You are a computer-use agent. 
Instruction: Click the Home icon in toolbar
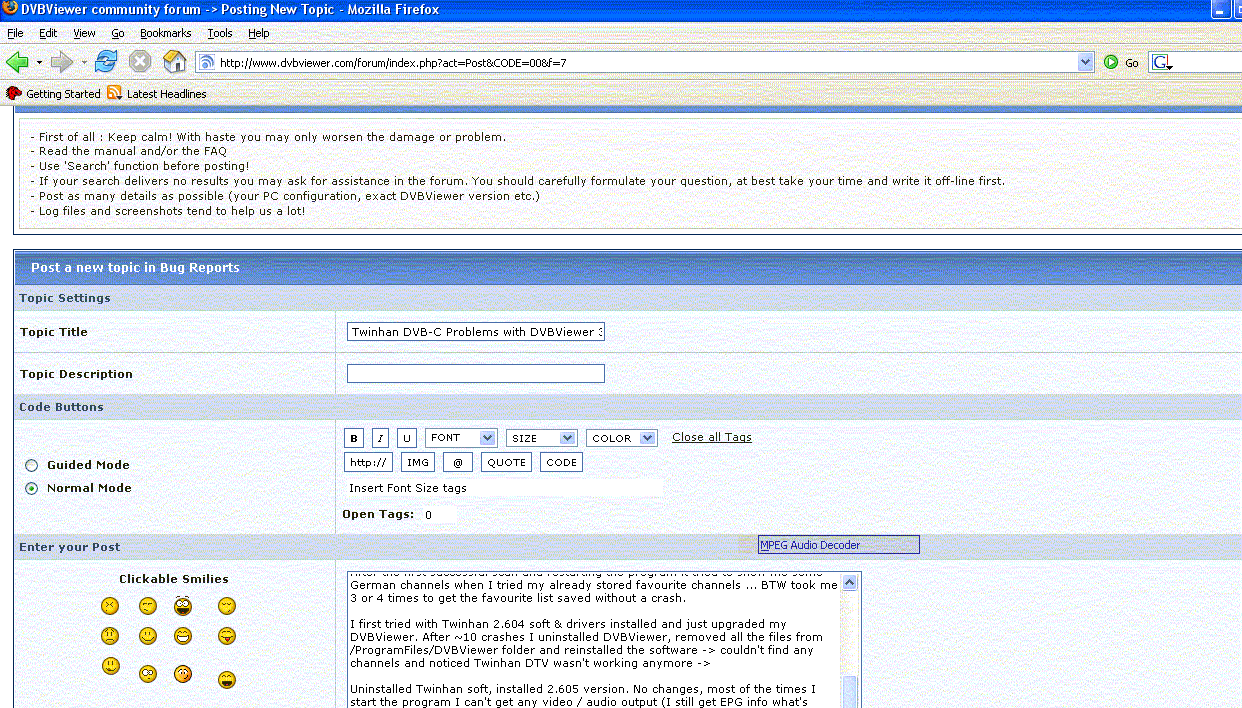tap(175, 62)
